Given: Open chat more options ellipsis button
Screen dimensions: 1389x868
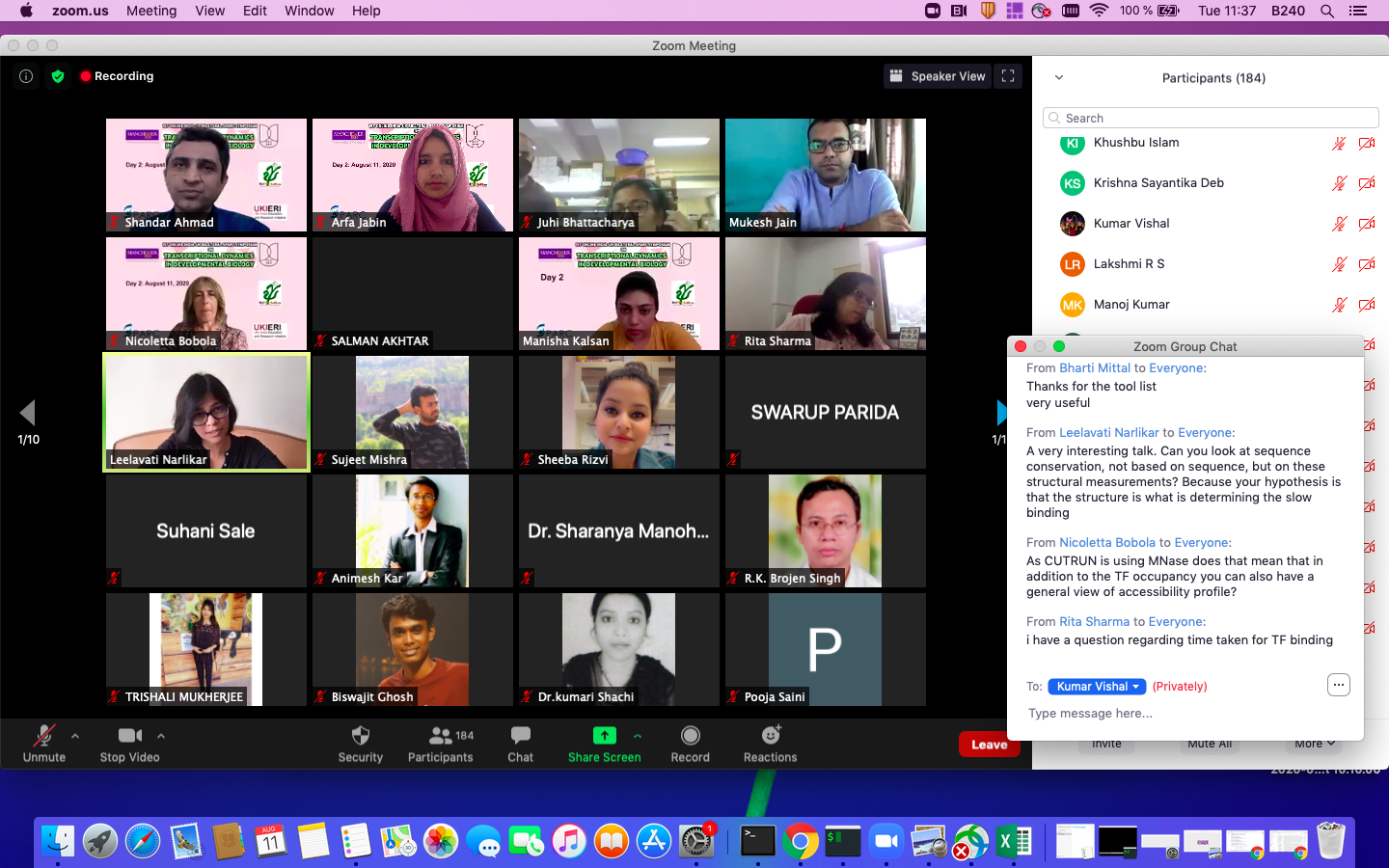Looking at the screenshot, I should pyautogui.click(x=1338, y=685).
